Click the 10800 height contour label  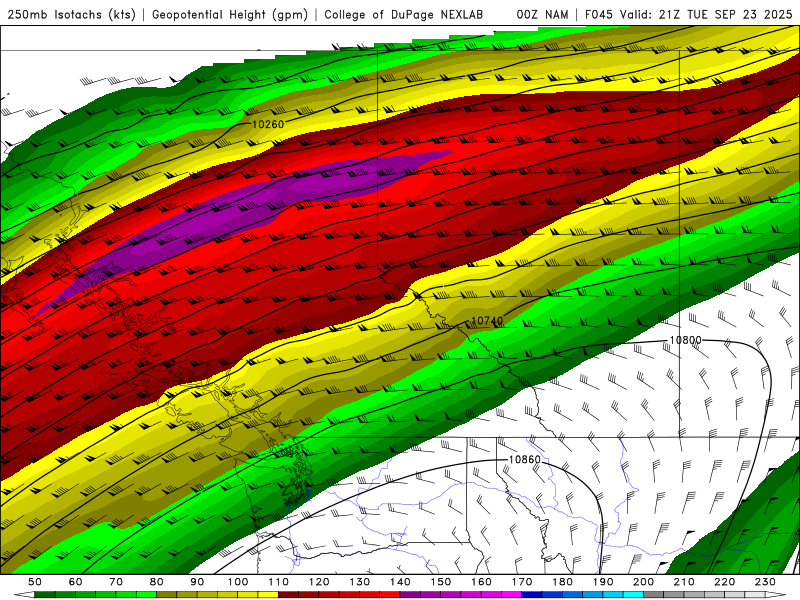coord(685,340)
